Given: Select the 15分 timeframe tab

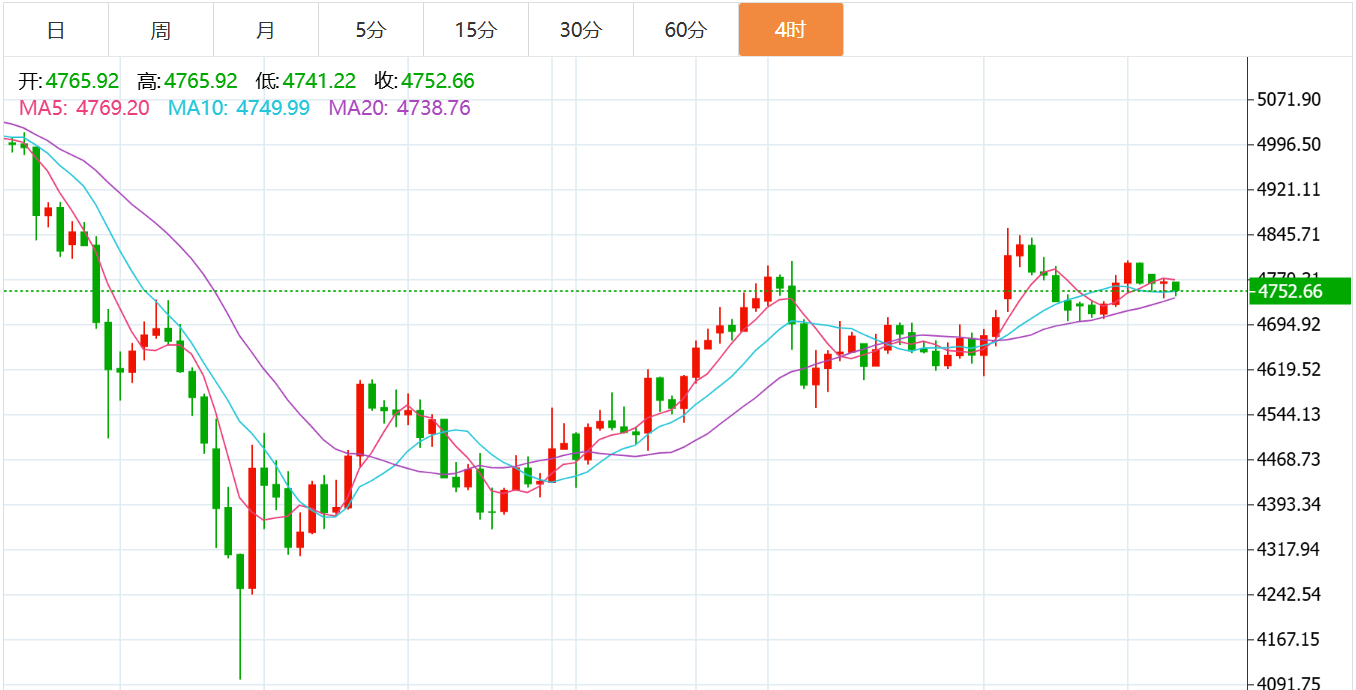Looking at the screenshot, I should 476,30.
